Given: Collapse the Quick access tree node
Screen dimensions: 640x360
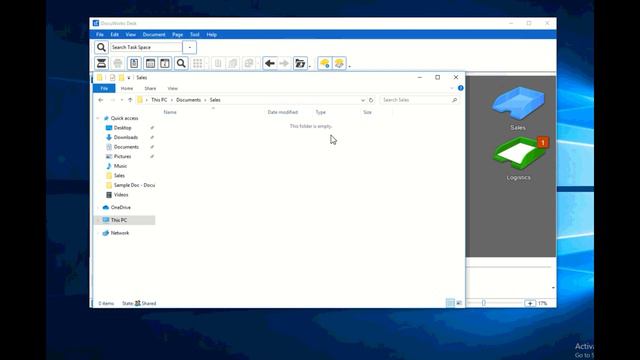Looking at the screenshot, I should coord(98,118).
